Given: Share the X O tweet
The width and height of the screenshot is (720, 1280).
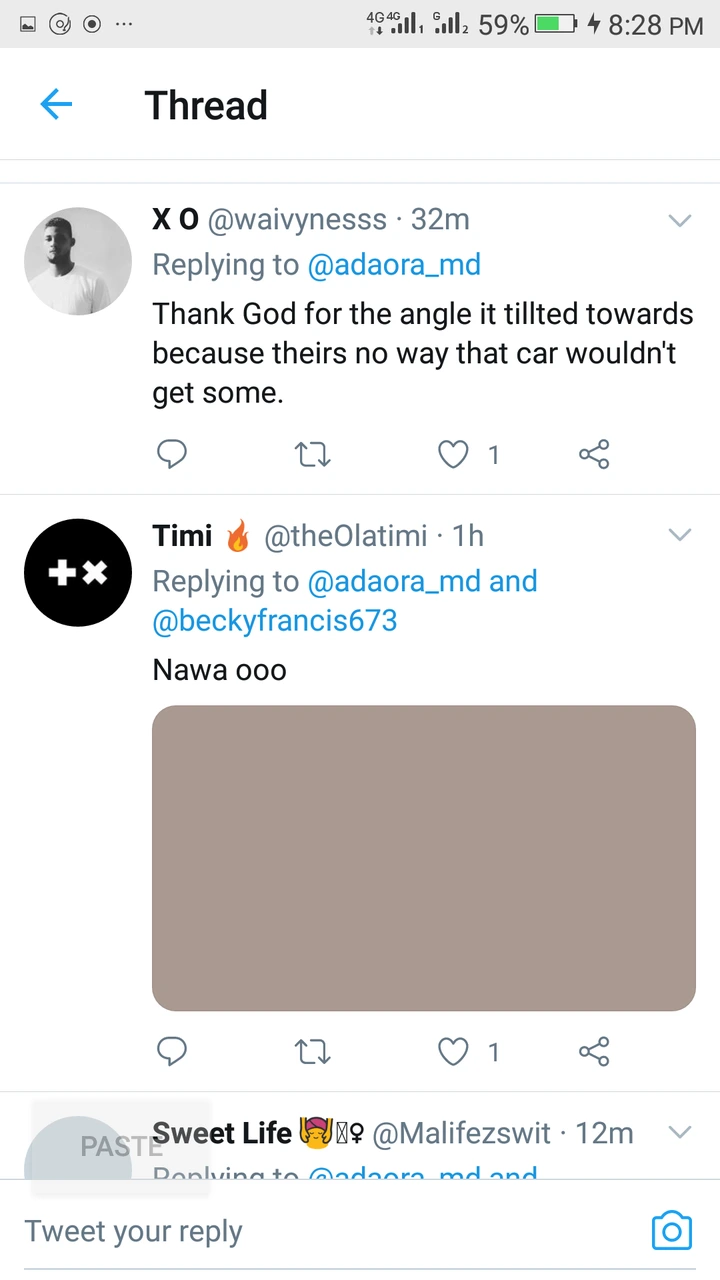Looking at the screenshot, I should tap(594, 455).
